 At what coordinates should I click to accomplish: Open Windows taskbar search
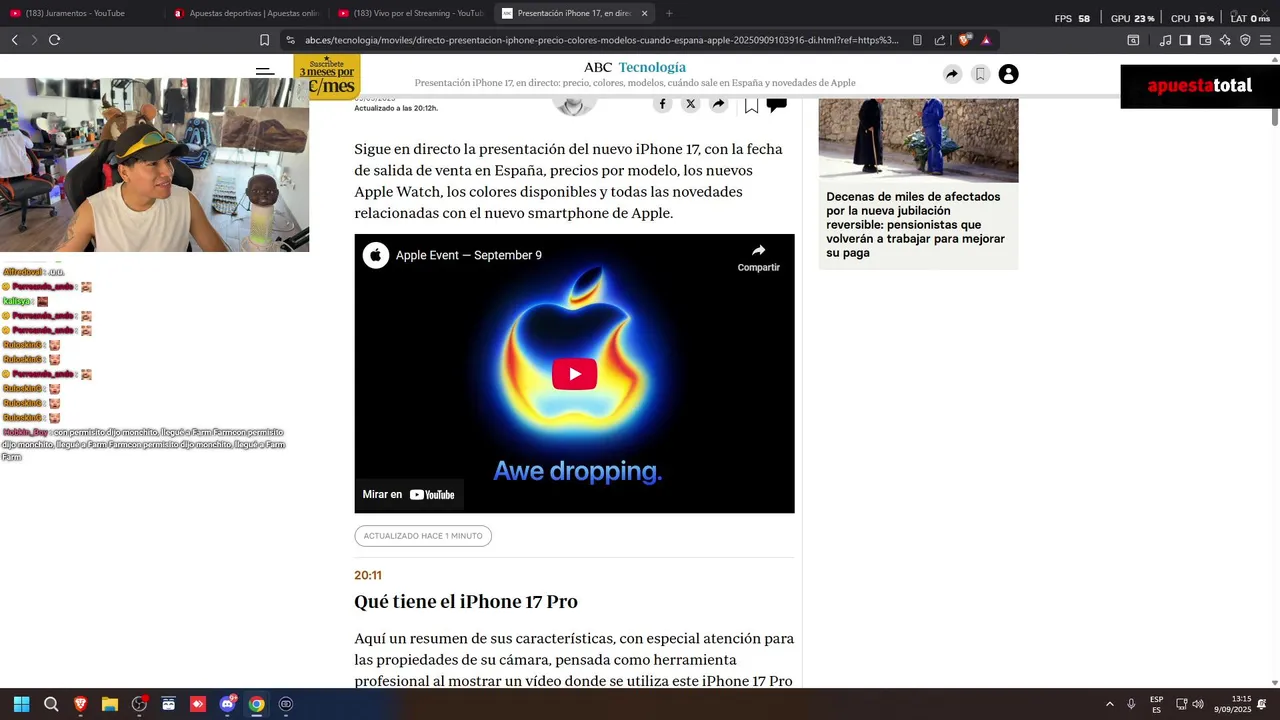[x=51, y=704]
